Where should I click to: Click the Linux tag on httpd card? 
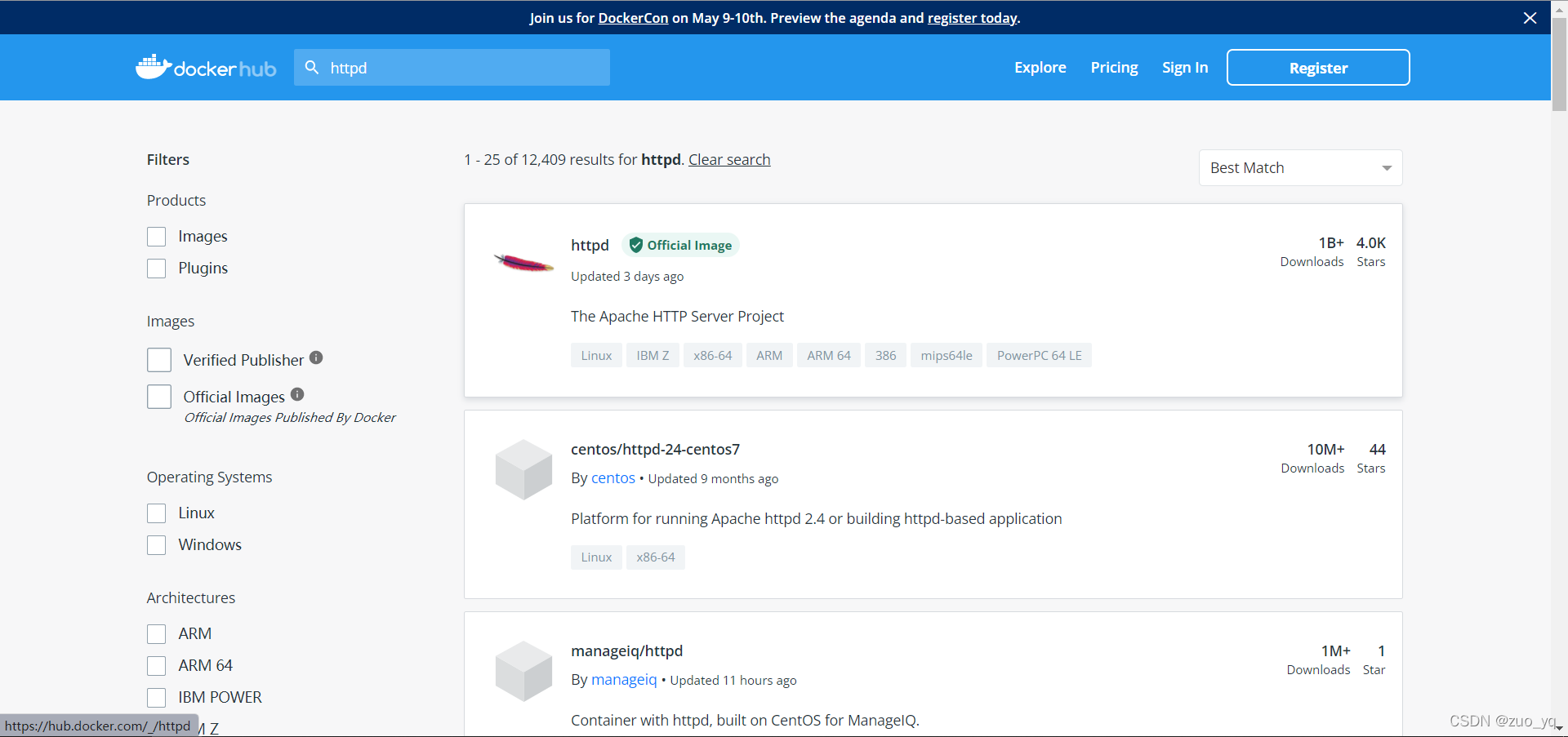(596, 356)
